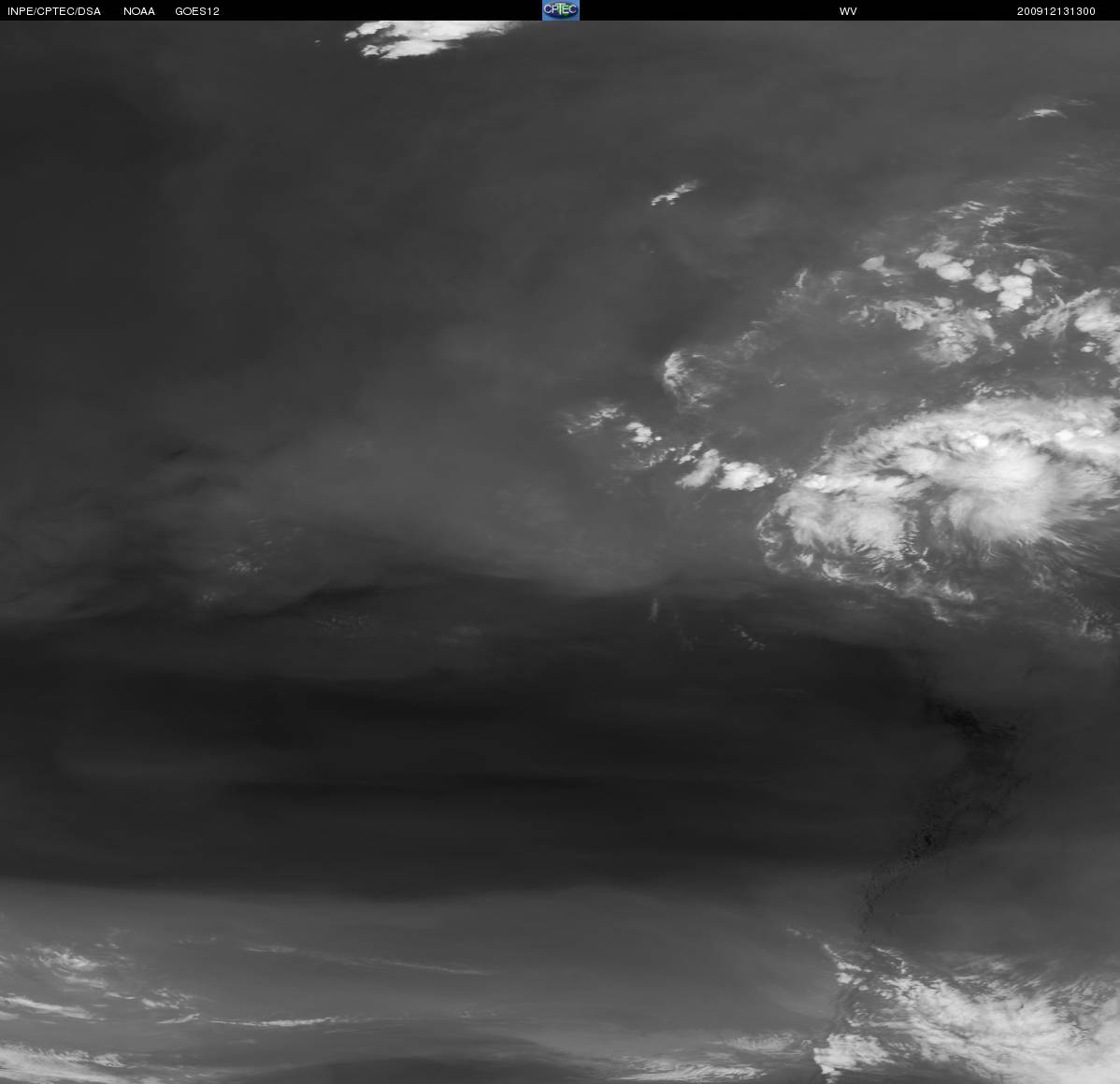Click the CPTEC logo in the header
Screen dimensions: 1120x1084
[561, 10]
